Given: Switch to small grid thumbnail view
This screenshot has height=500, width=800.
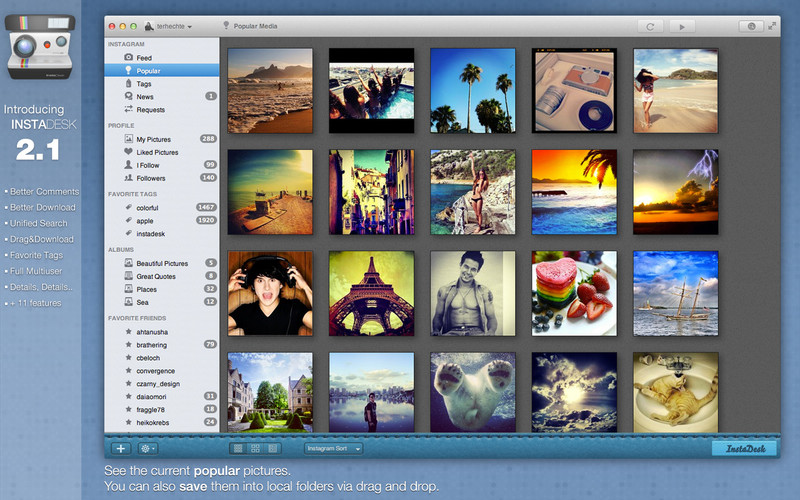Looking at the screenshot, I should (x=238, y=448).
